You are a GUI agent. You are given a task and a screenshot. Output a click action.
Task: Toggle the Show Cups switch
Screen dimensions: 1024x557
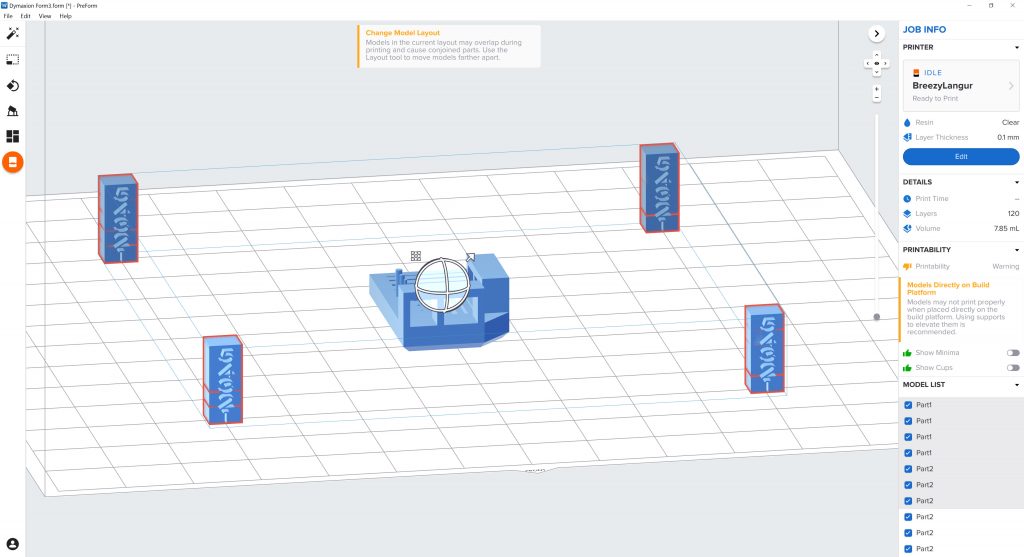(x=1012, y=368)
